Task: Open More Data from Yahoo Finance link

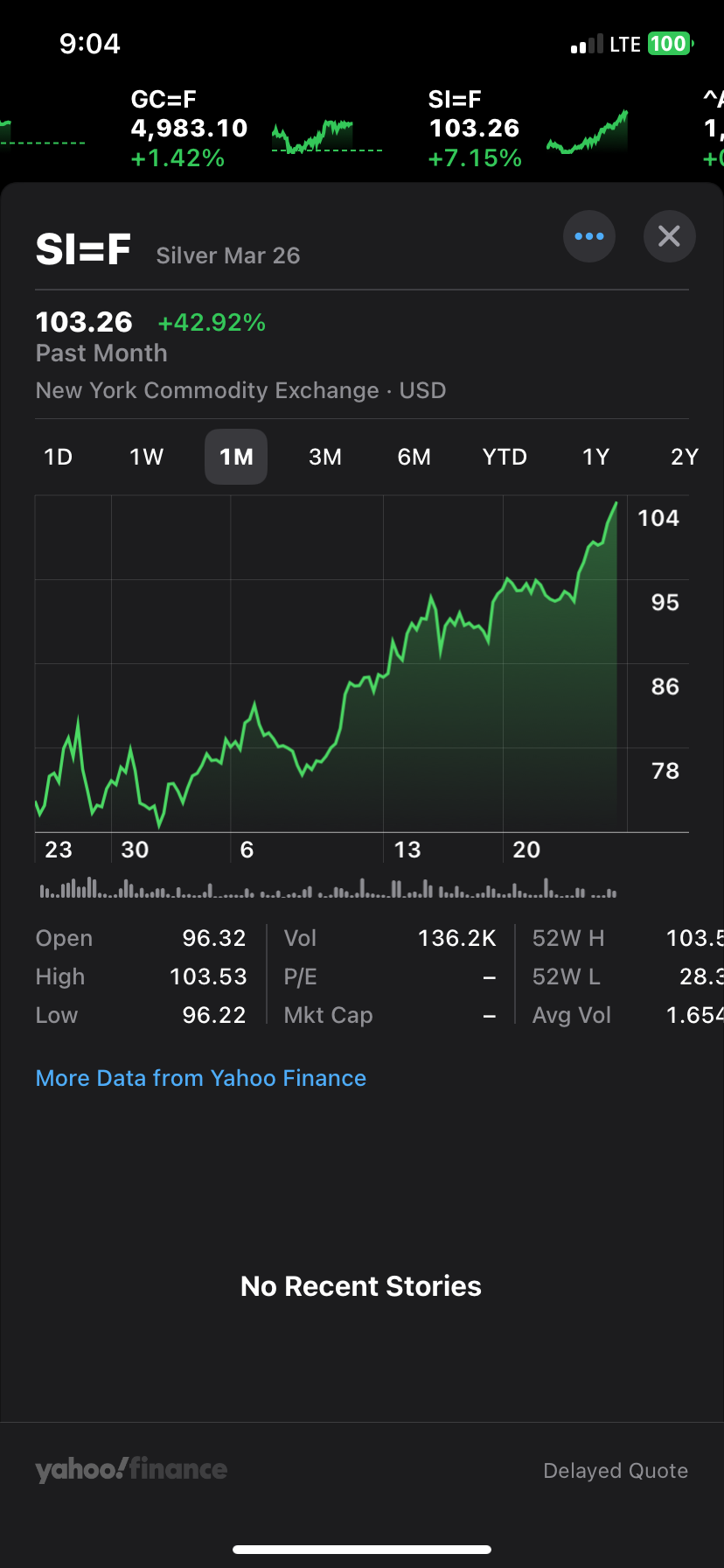Action: pos(201,1078)
